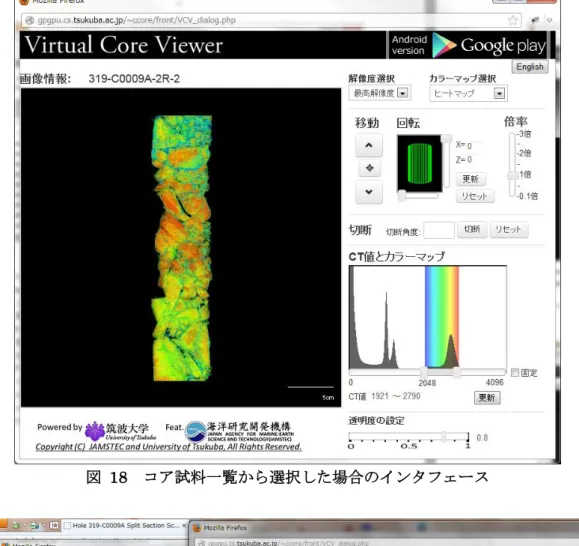Move the core view down with the down arrow
Screen dimensions: 579x546
point(369,192)
